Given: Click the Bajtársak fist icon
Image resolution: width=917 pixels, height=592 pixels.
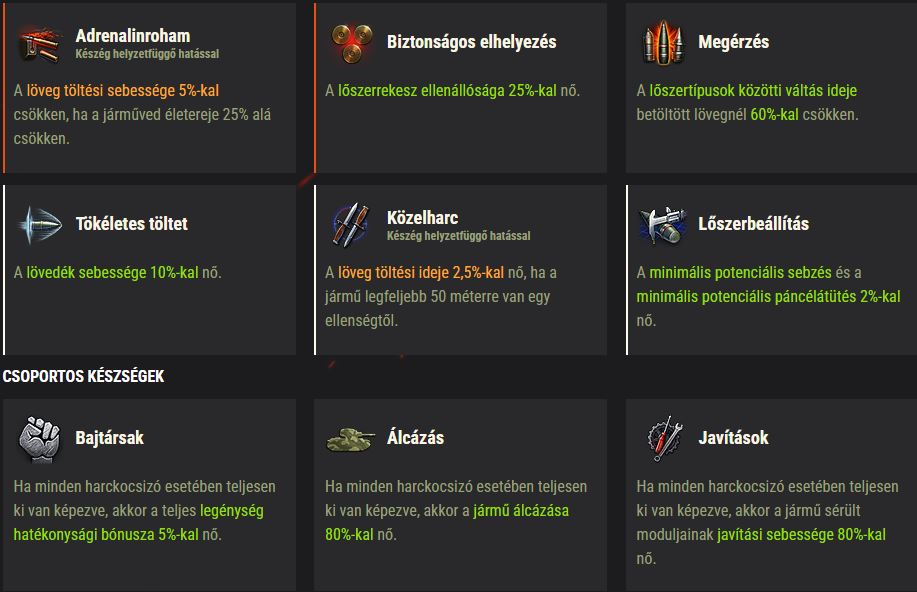Looking at the screenshot, I should tap(39, 439).
